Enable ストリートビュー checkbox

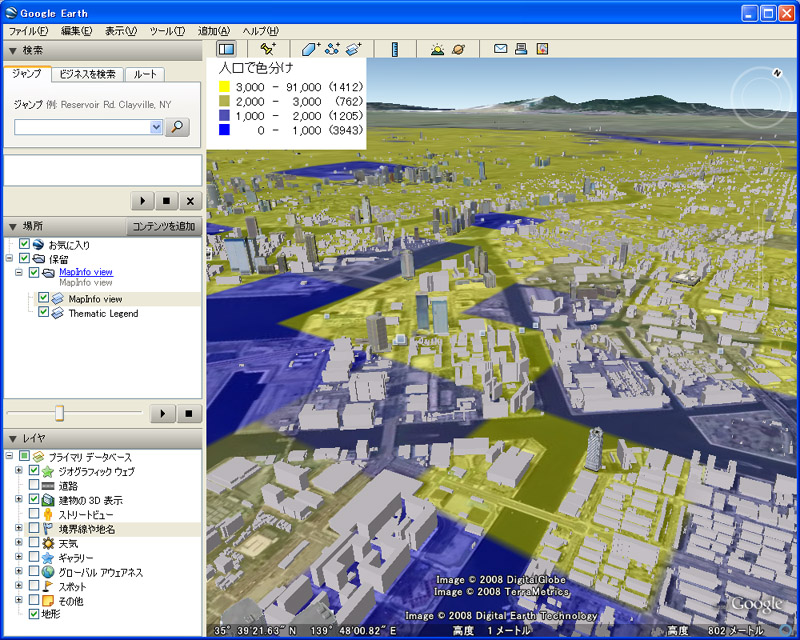(x=34, y=513)
